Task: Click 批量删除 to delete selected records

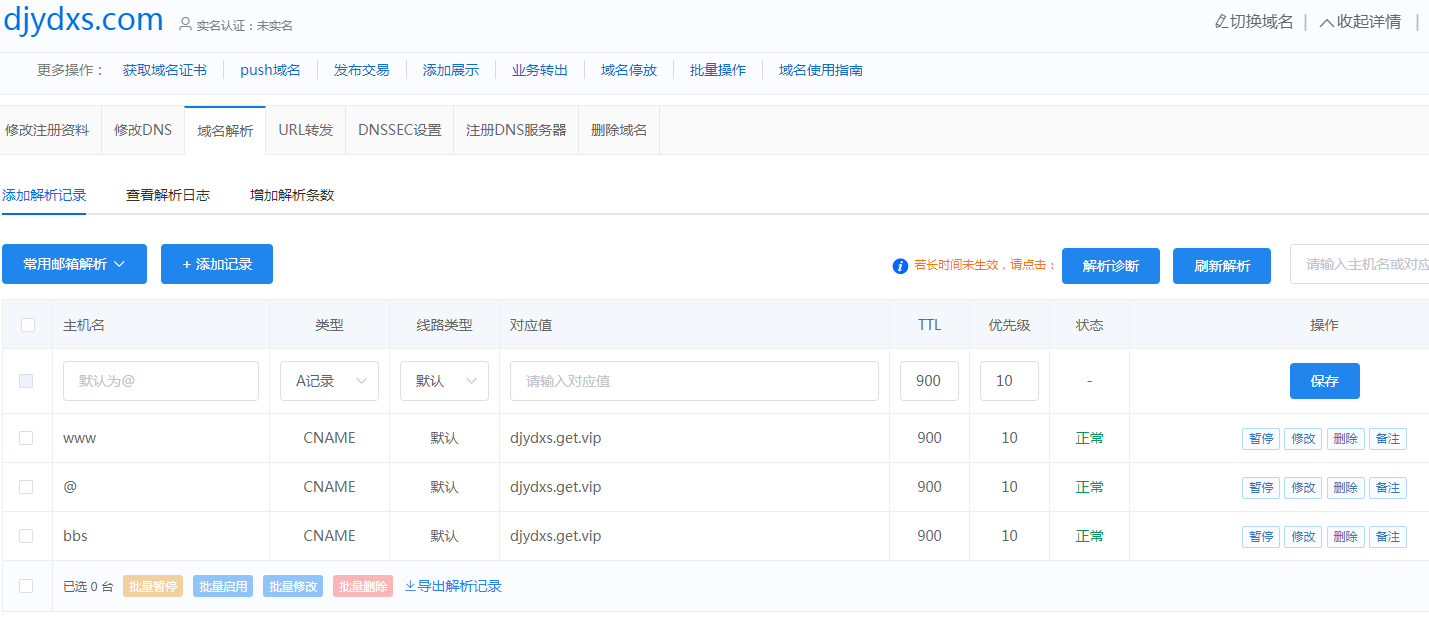Action: click(362, 586)
